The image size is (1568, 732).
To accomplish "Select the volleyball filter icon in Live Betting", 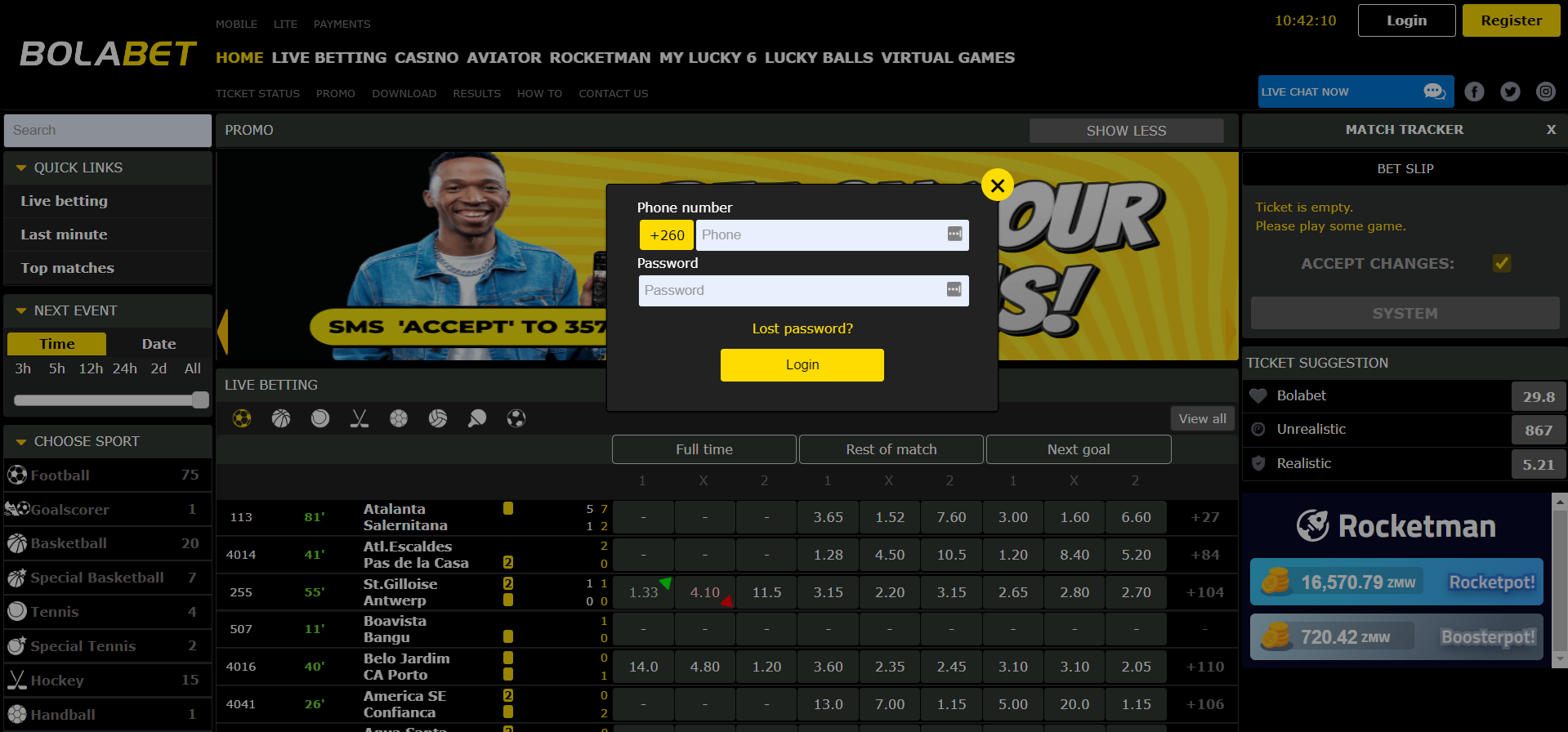I will (438, 418).
